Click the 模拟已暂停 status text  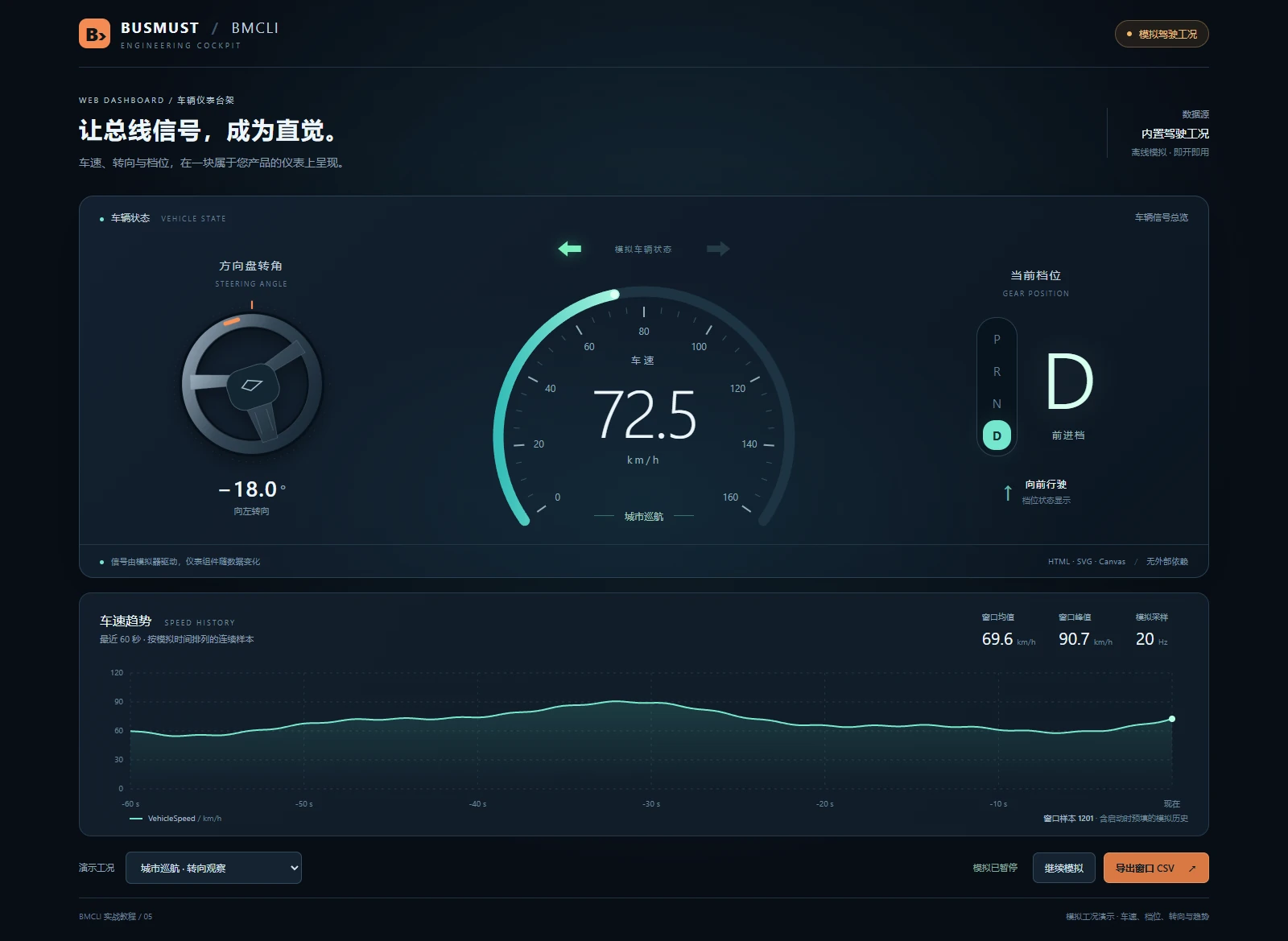pos(995,868)
